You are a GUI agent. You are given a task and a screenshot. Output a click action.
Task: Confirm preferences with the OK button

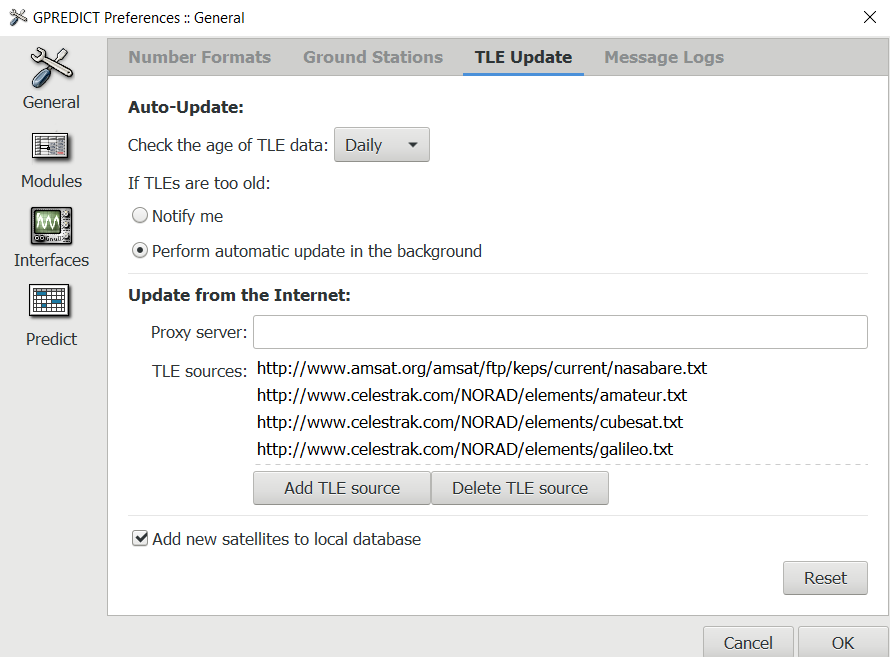click(843, 643)
